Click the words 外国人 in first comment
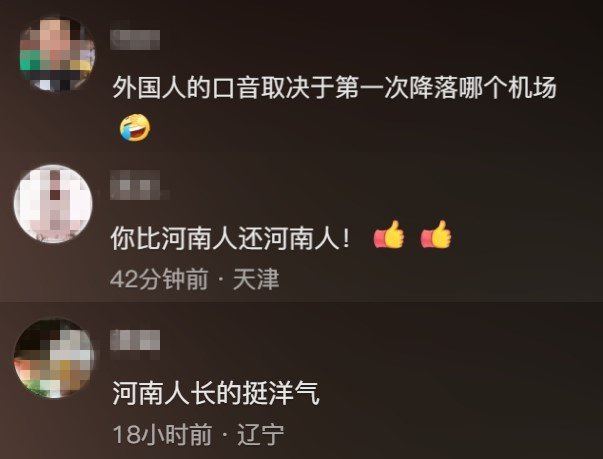Image resolution: width=603 pixels, height=459 pixels. 149,88
